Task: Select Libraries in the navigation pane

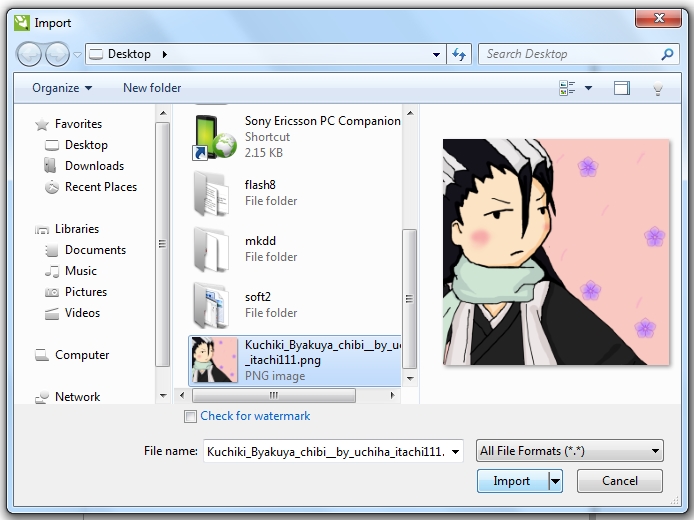Action: 77,229
